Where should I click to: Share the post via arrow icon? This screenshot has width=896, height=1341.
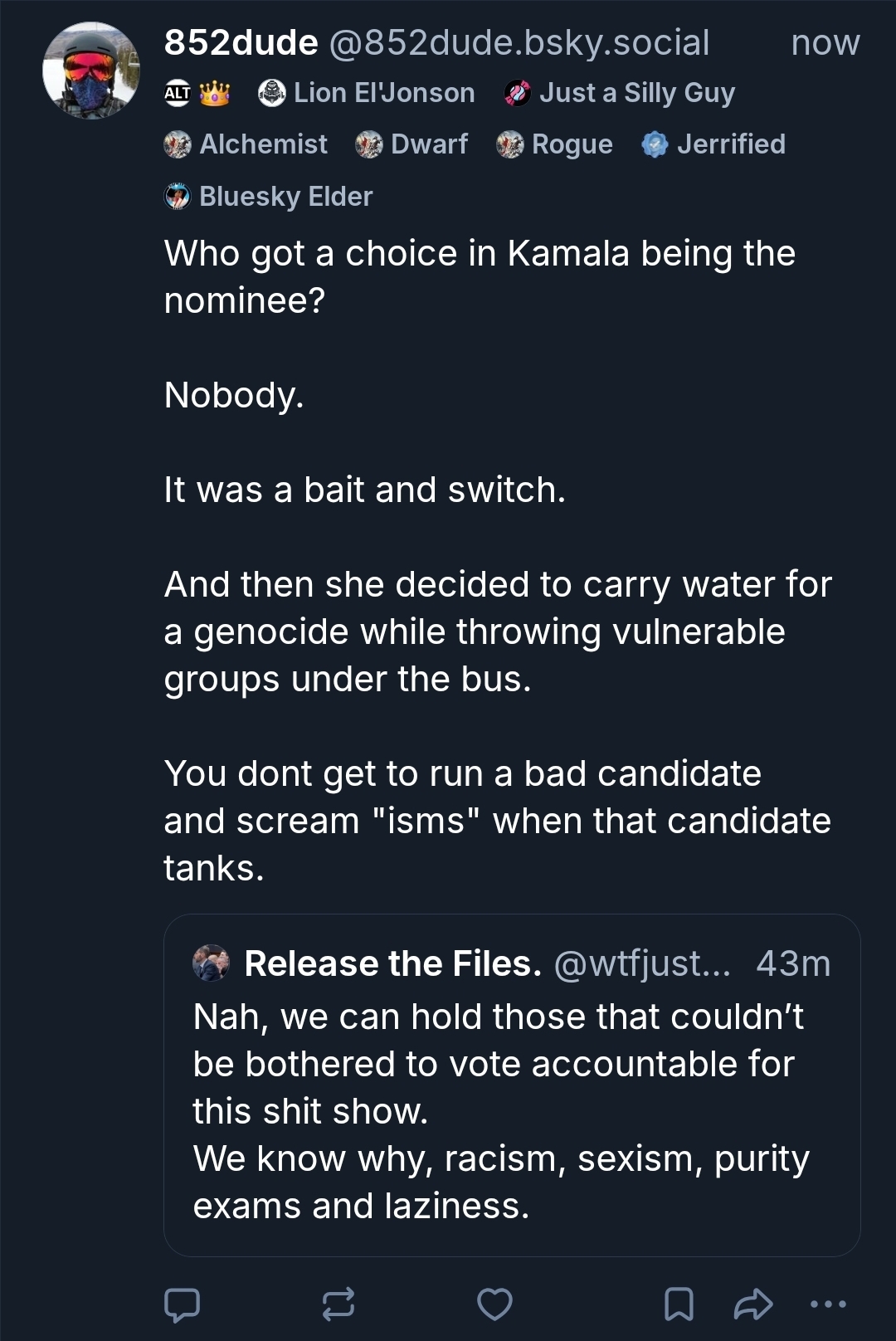coord(753,1304)
